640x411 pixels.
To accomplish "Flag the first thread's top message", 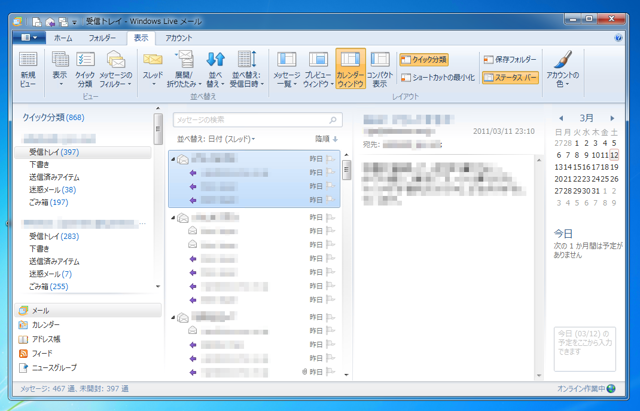I will [x=331, y=159].
